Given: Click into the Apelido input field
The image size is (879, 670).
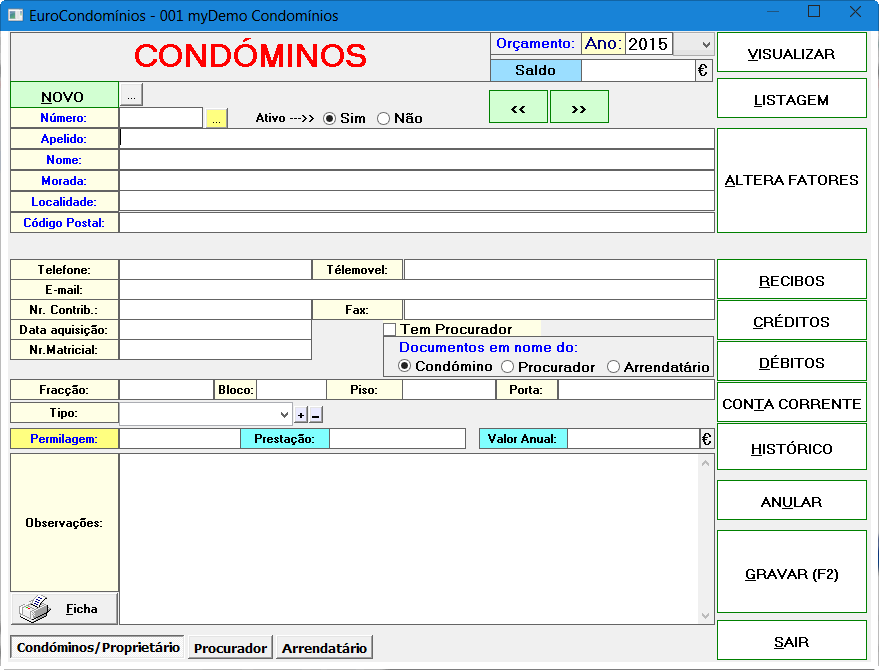Looking at the screenshot, I should pos(416,139).
